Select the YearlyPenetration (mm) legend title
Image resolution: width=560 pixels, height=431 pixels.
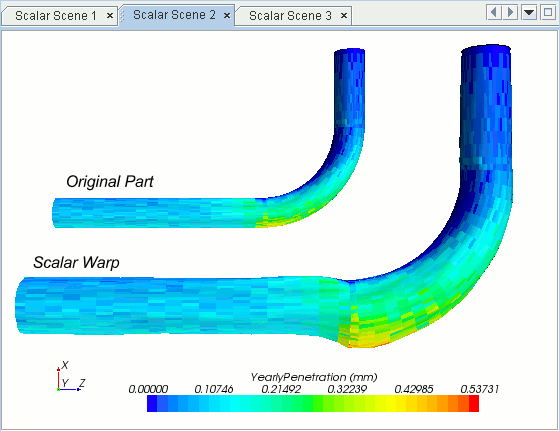click(314, 377)
